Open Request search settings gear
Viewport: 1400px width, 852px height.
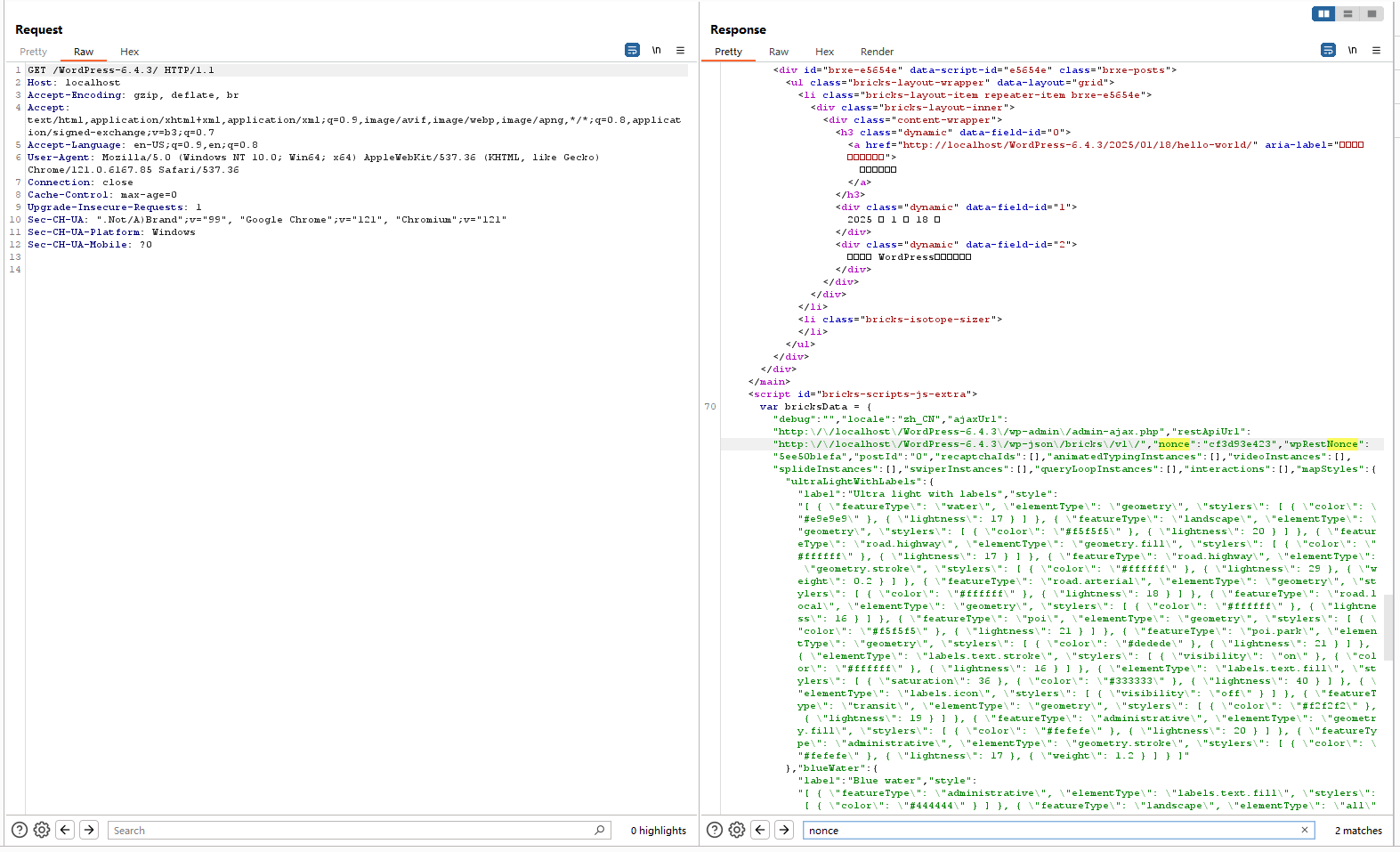[42, 830]
